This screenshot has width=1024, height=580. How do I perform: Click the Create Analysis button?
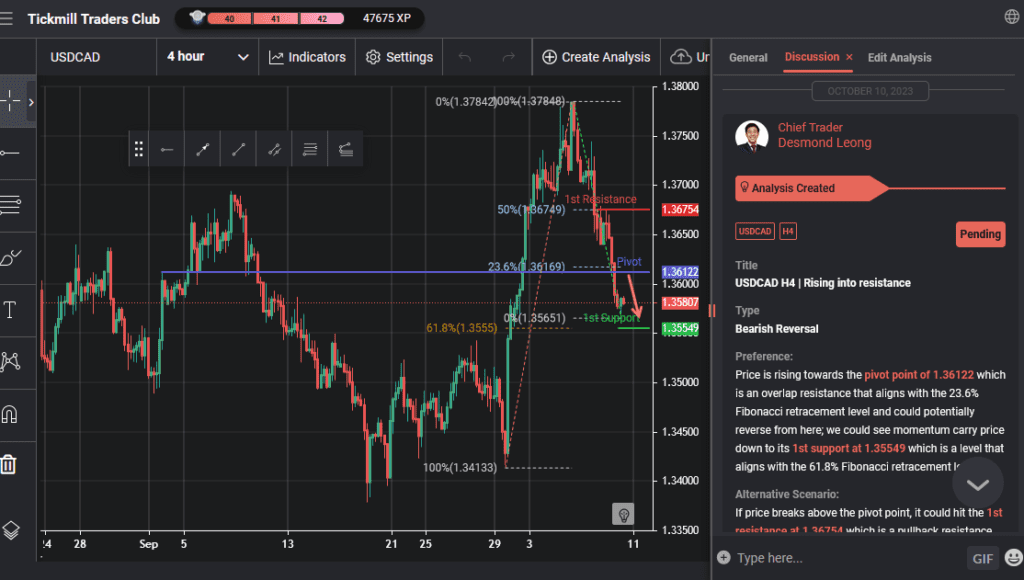596,57
